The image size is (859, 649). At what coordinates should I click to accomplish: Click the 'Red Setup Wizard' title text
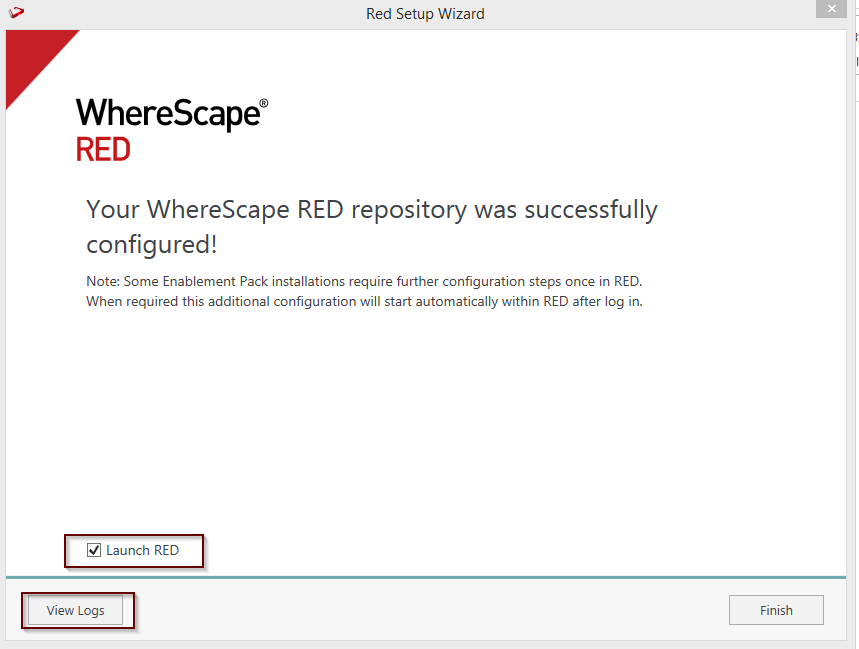[x=425, y=14]
